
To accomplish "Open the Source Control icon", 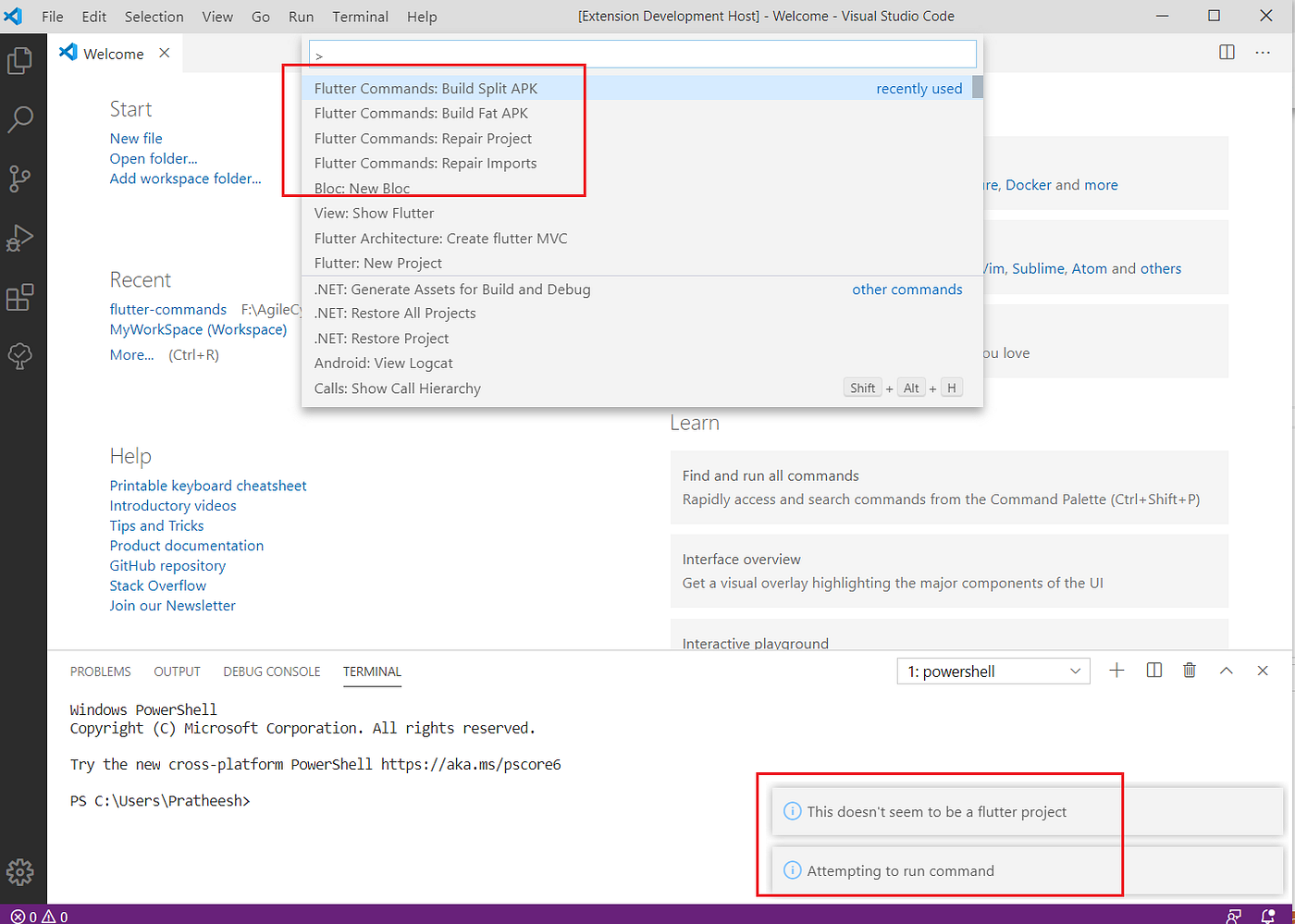I will 20,179.
